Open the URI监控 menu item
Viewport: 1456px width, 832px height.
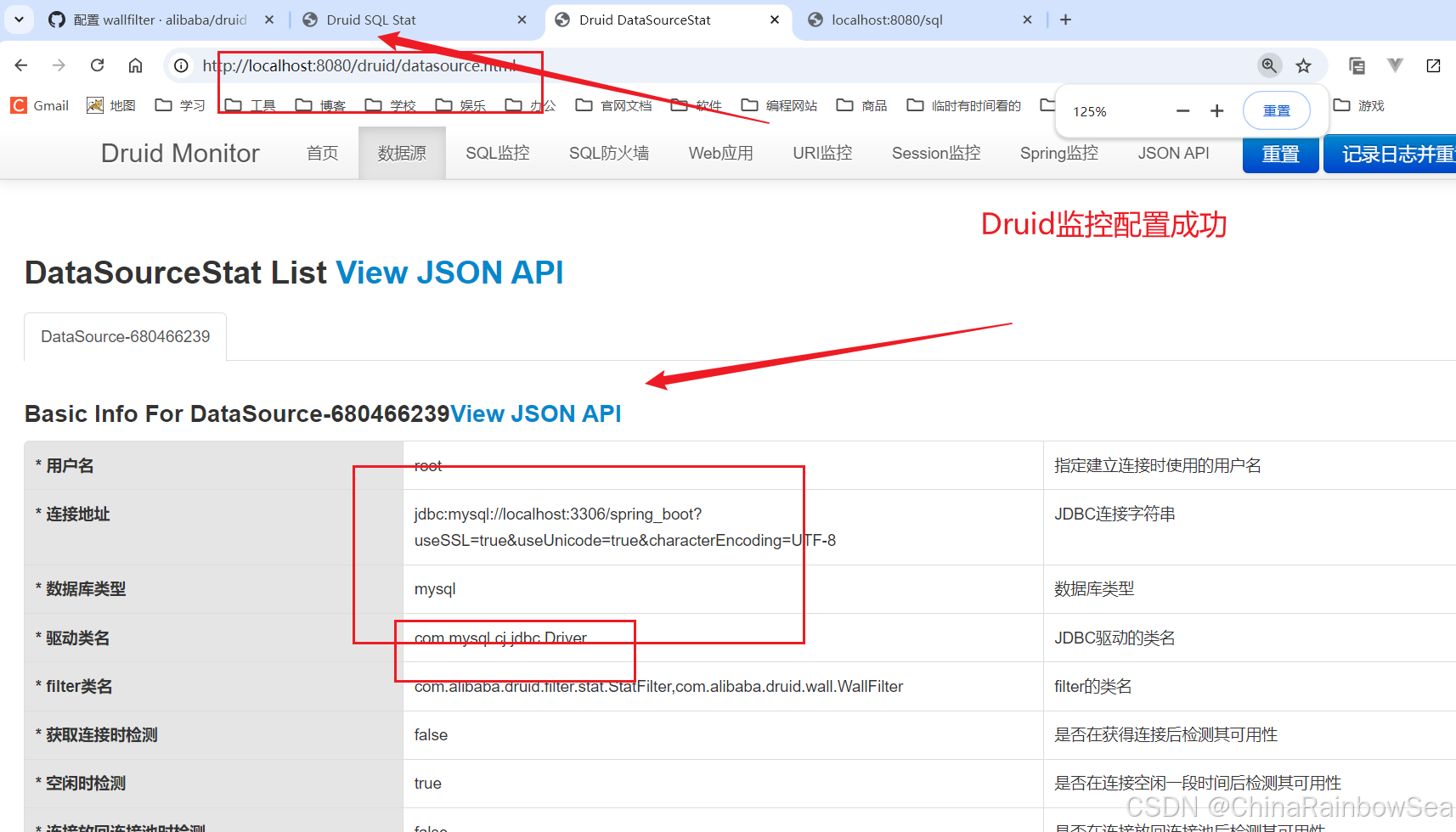coord(822,153)
